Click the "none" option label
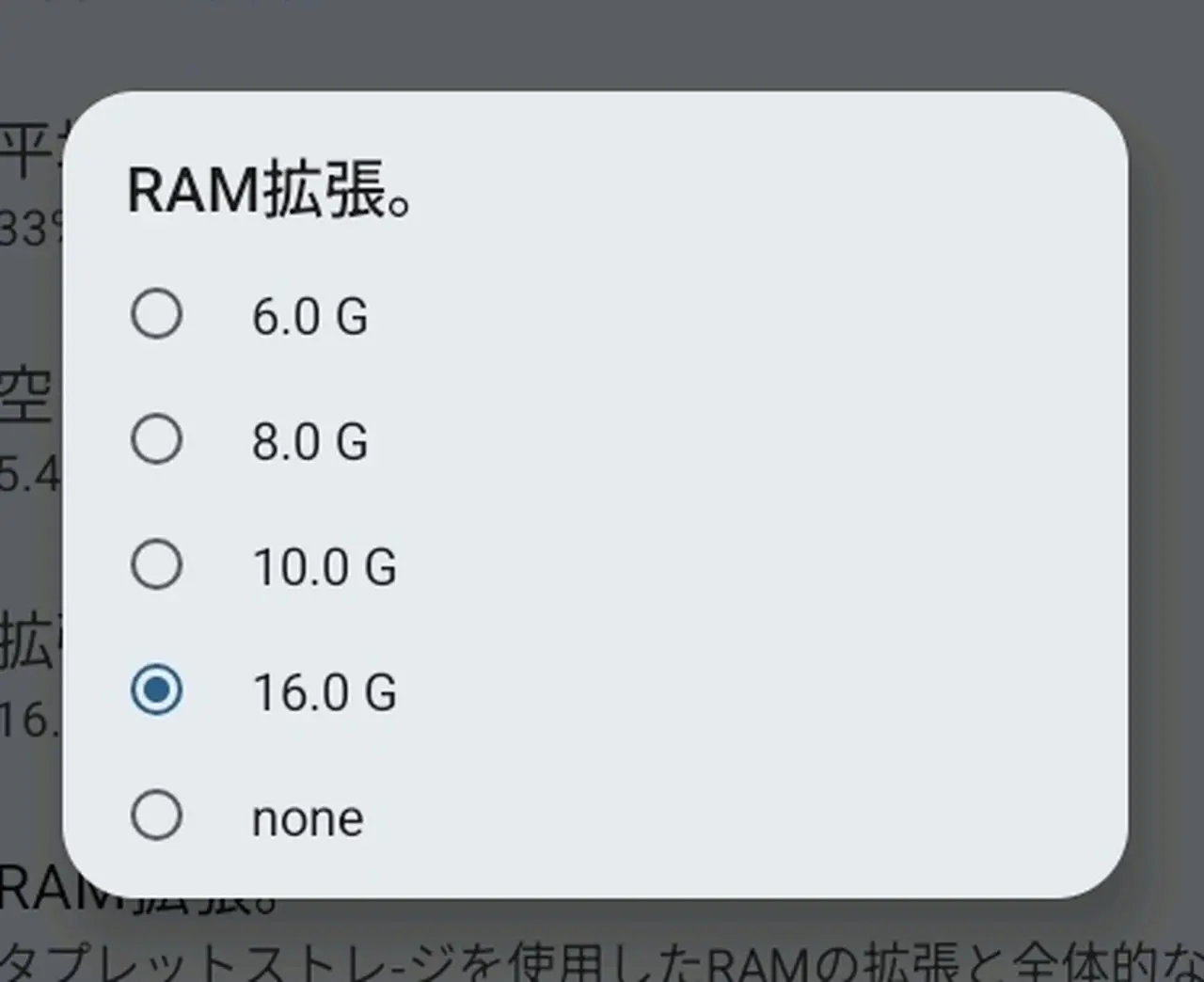Viewport: 1204px width, 982px height. point(308,818)
